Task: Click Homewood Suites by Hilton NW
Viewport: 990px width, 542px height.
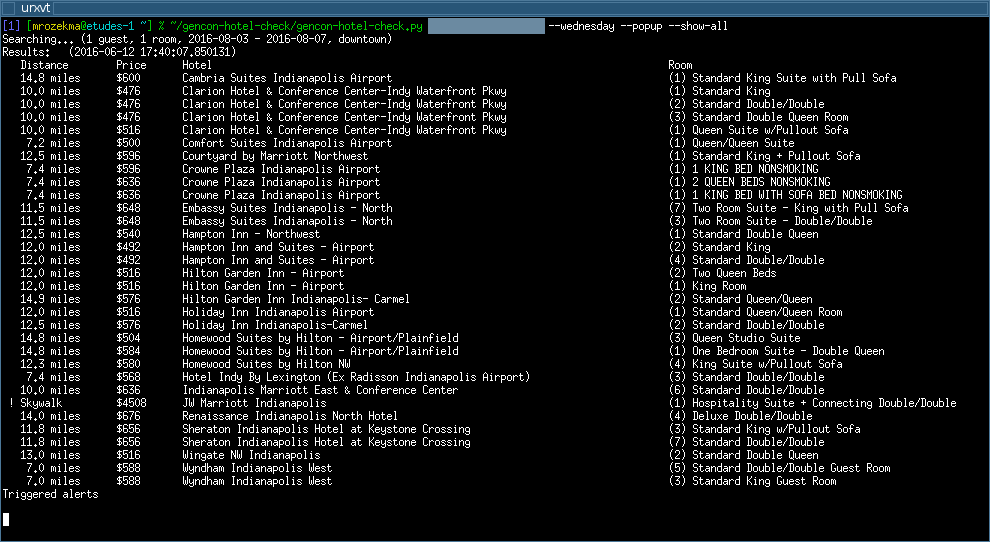Action: [x=266, y=364]
